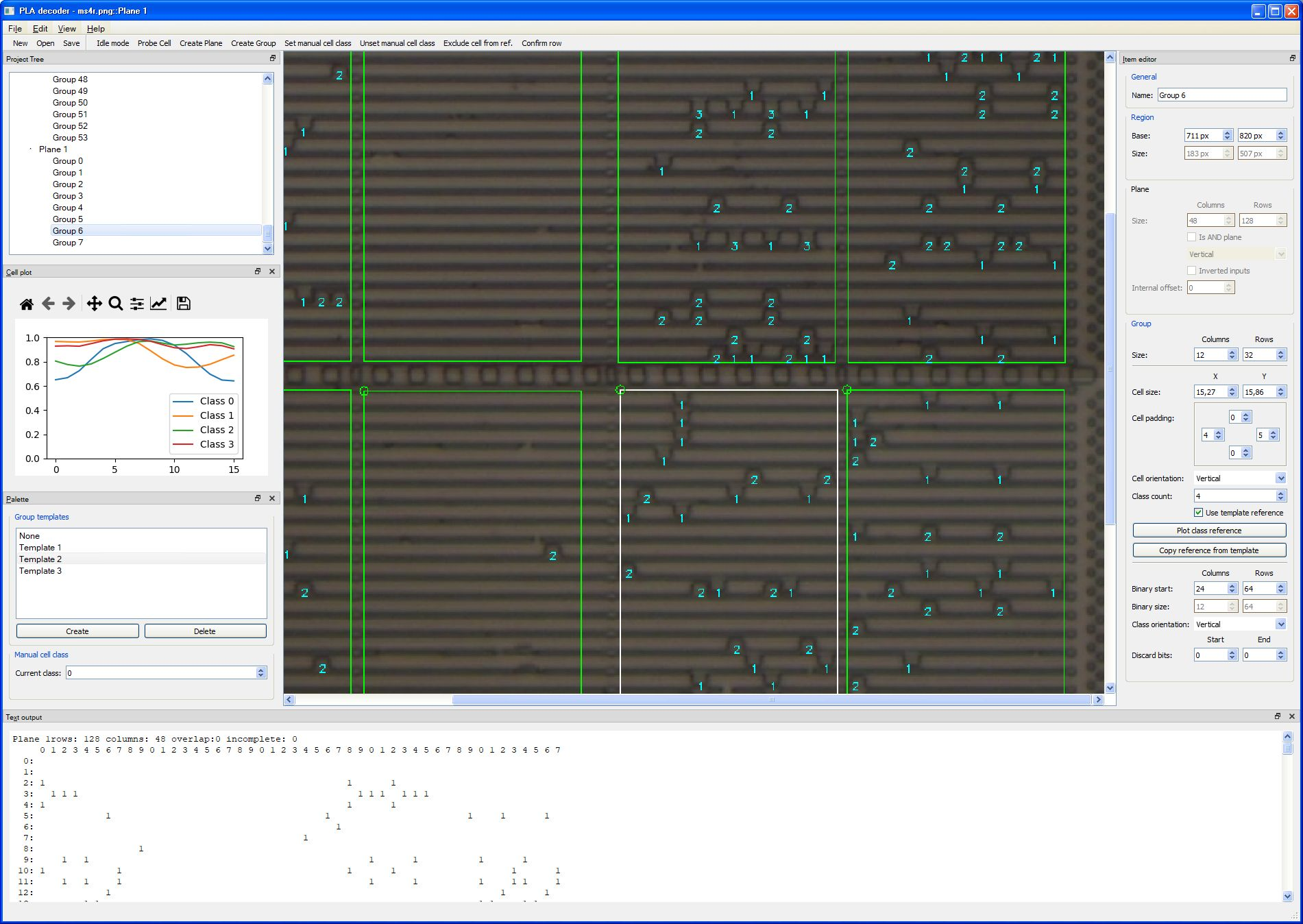Click Confirm row in the toolbar
The height and width of the screenshot is (924, 1303).
point(541,43)
